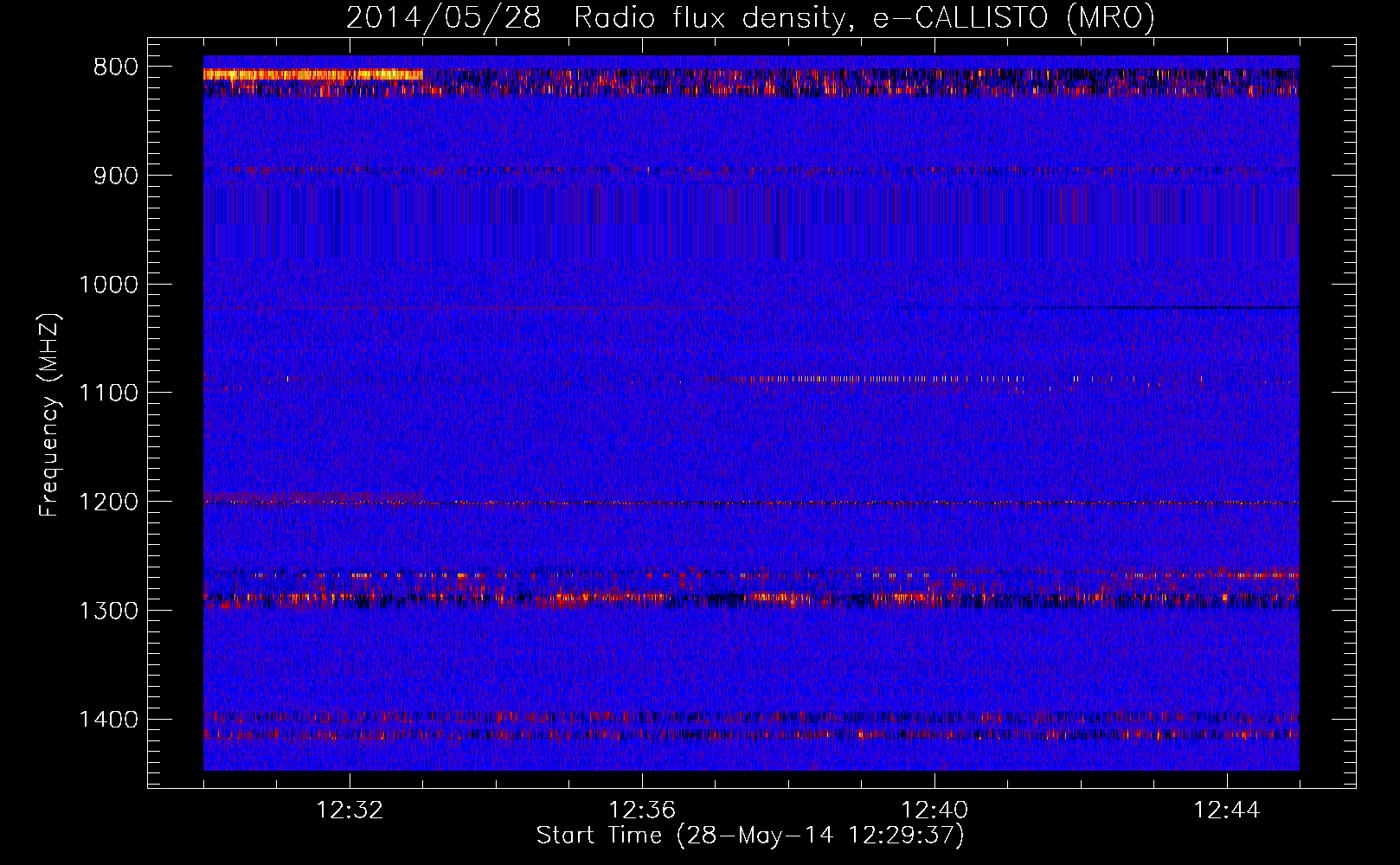Click the 'Frequency (MHZ)' axis label
The height and width of the screenshot is (865, 1400).
coord(49,415)
